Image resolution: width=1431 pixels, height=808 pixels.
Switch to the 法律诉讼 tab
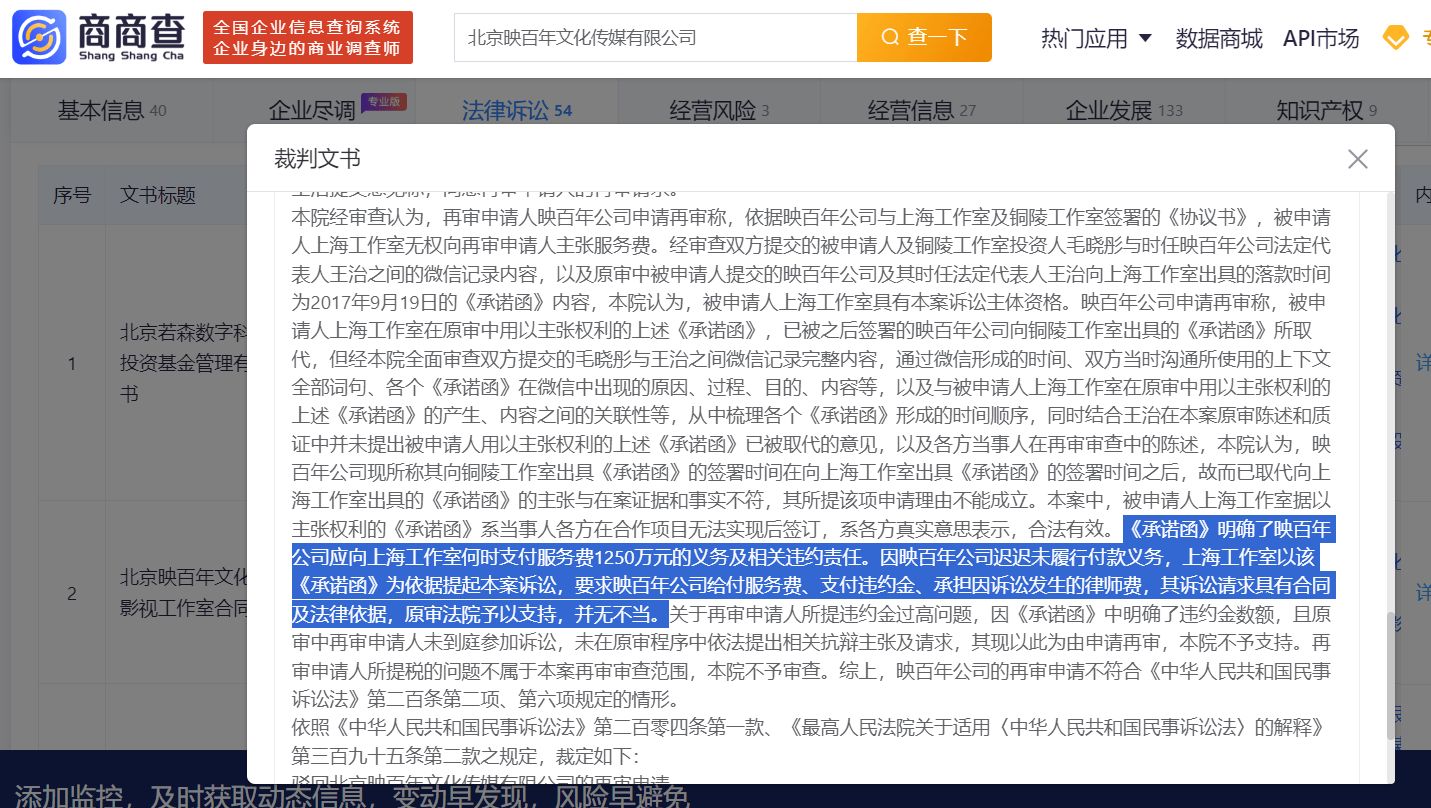coord(517,110)
